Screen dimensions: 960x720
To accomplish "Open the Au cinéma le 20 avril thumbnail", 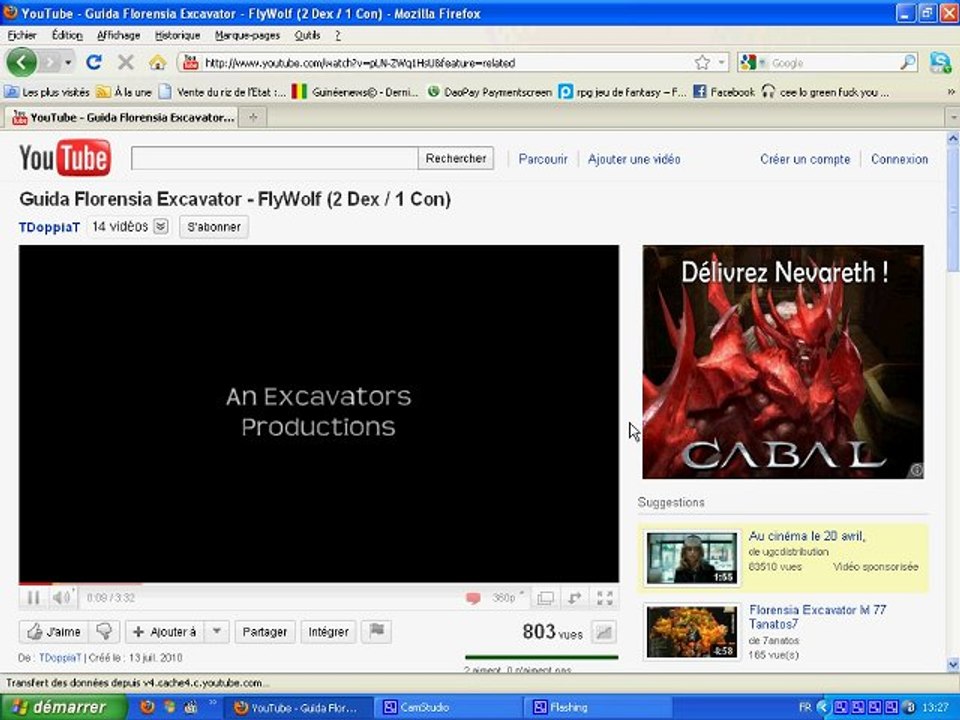I will (x=692, y=558).
